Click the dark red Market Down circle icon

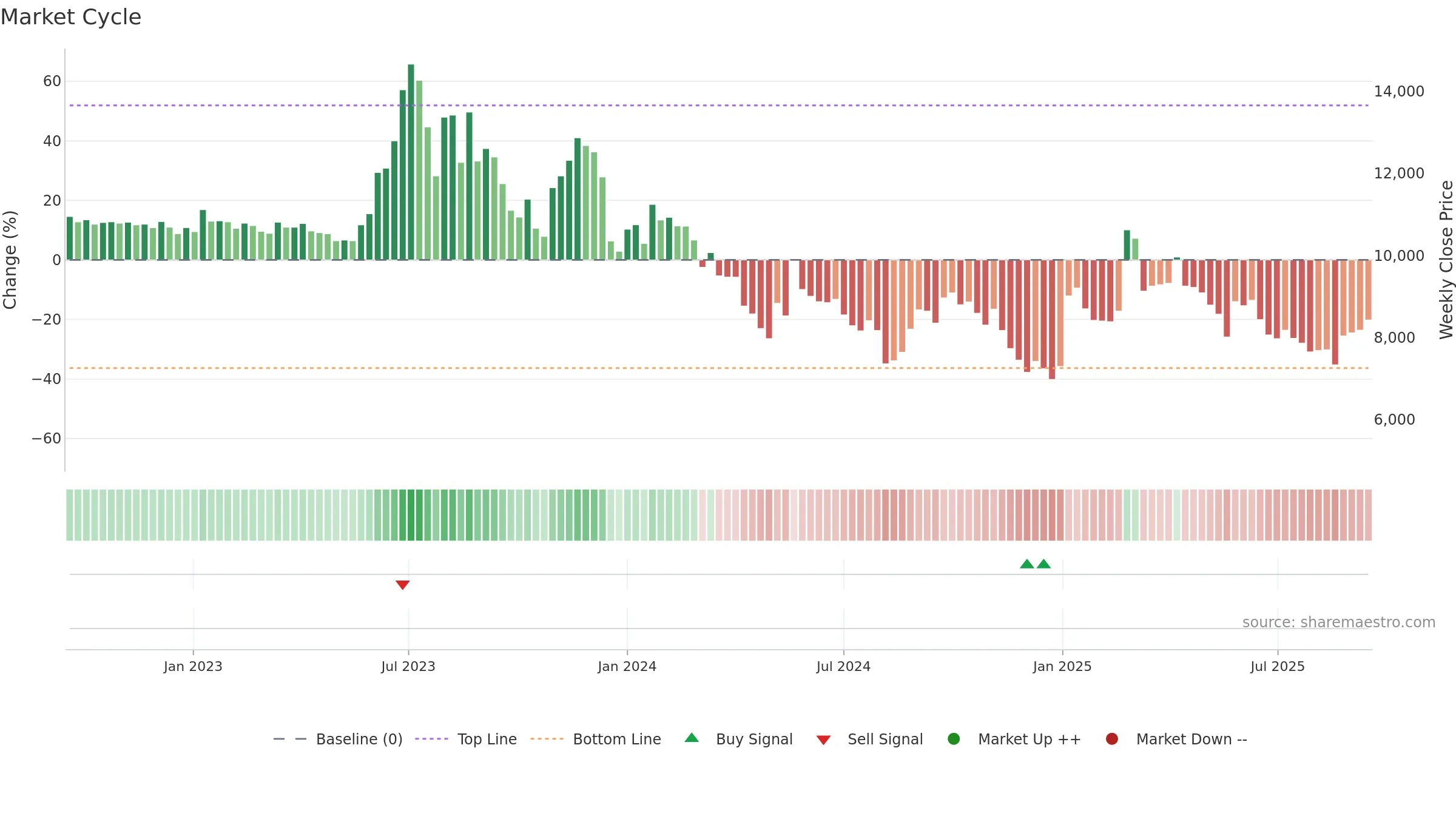tap(1112, 739)
